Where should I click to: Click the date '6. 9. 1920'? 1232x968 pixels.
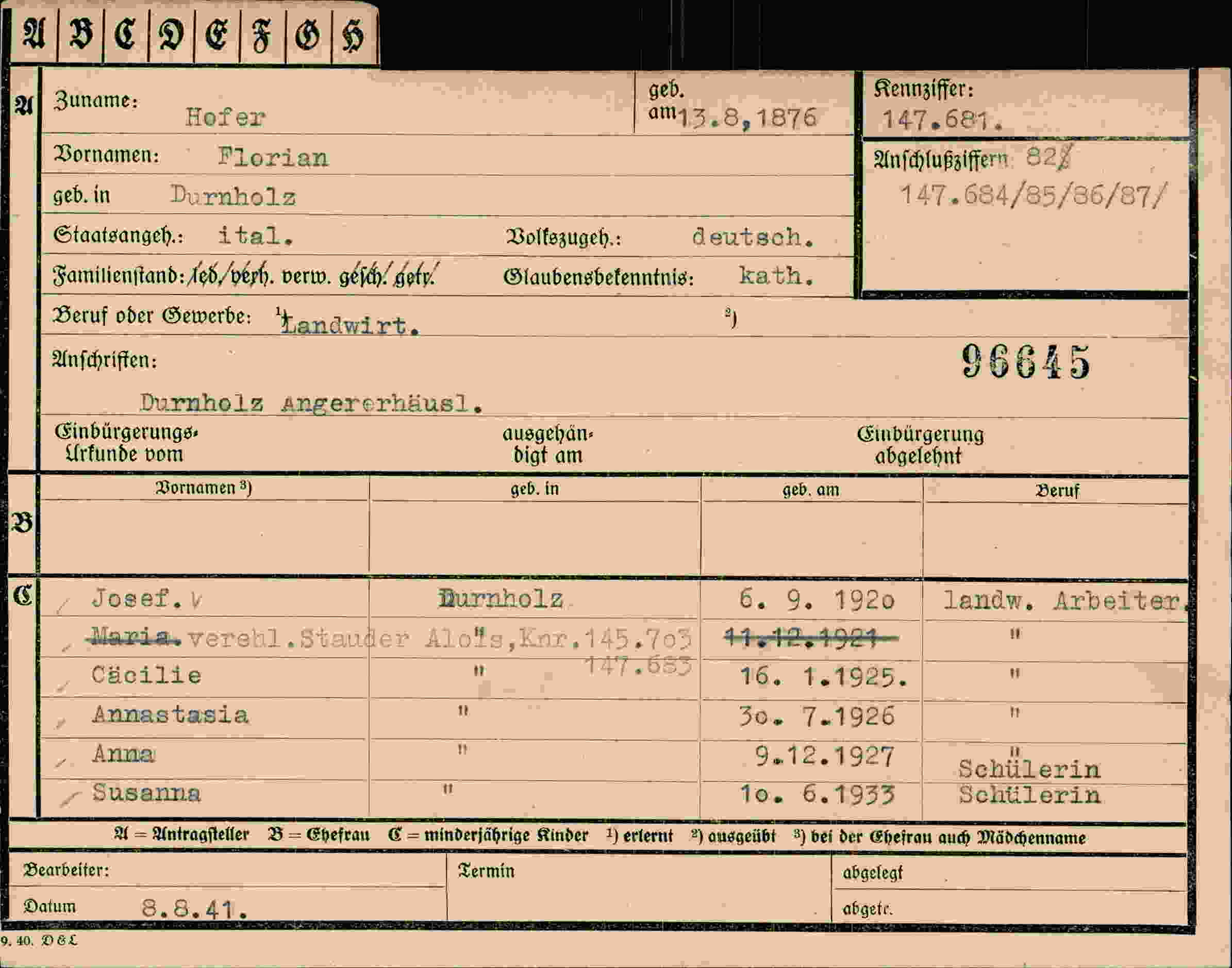point(817,599)
